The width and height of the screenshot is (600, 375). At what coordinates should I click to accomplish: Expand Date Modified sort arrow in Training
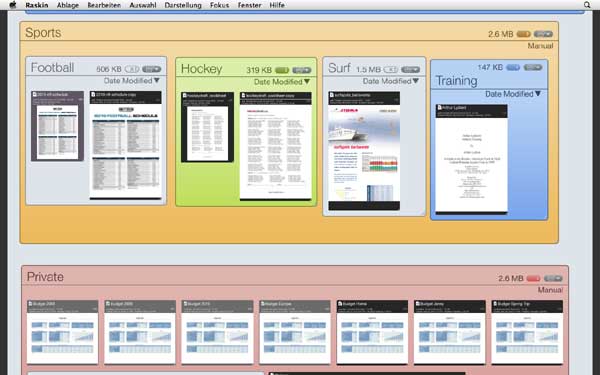[538, 94]
